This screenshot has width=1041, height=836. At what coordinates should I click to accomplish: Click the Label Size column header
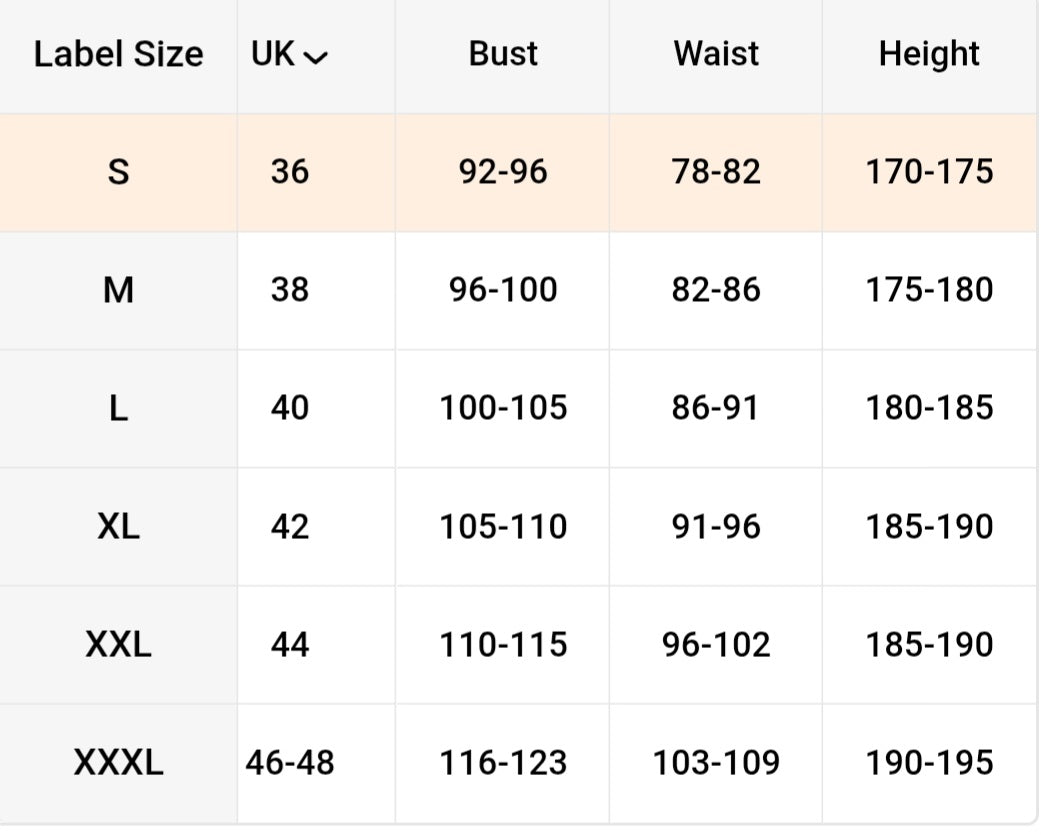pyautogui.click(x=118, y=55)
